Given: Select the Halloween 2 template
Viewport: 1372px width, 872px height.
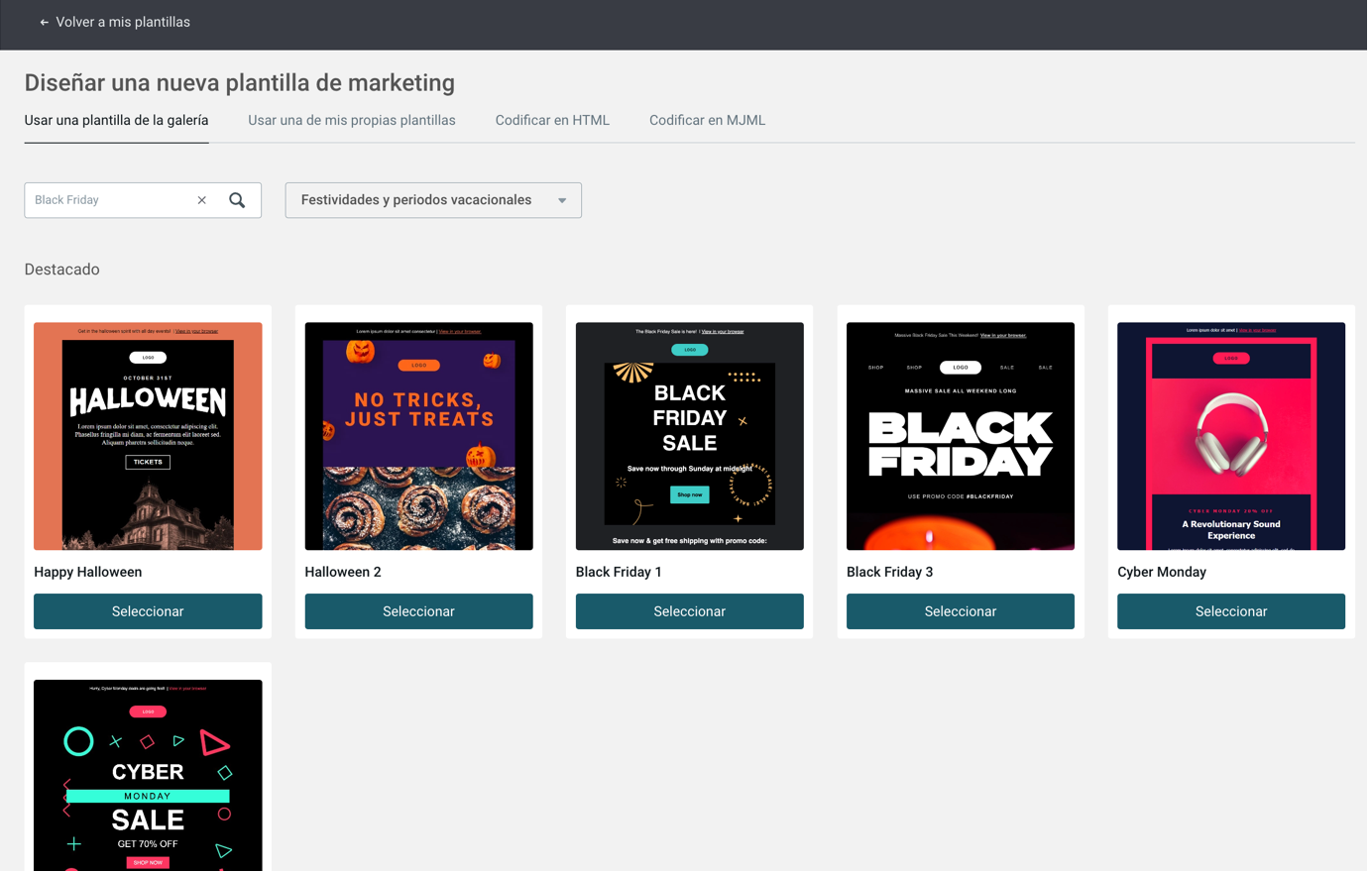Looking at the screenshot, I should 420,613.
